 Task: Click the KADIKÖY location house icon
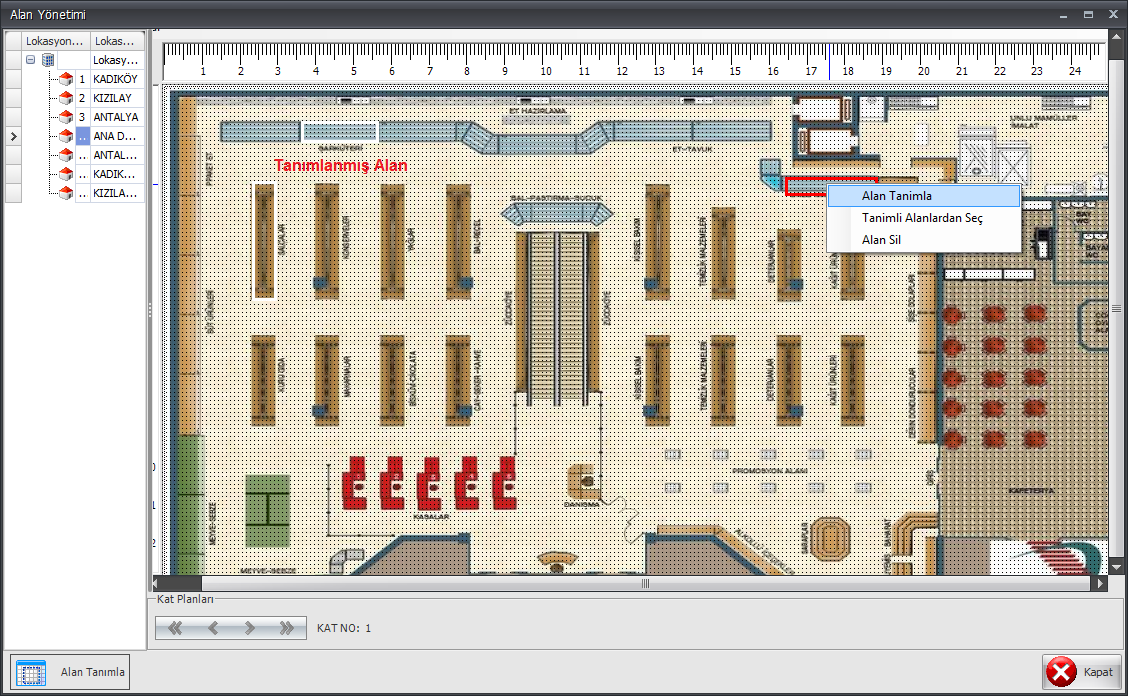pos(66,79)
